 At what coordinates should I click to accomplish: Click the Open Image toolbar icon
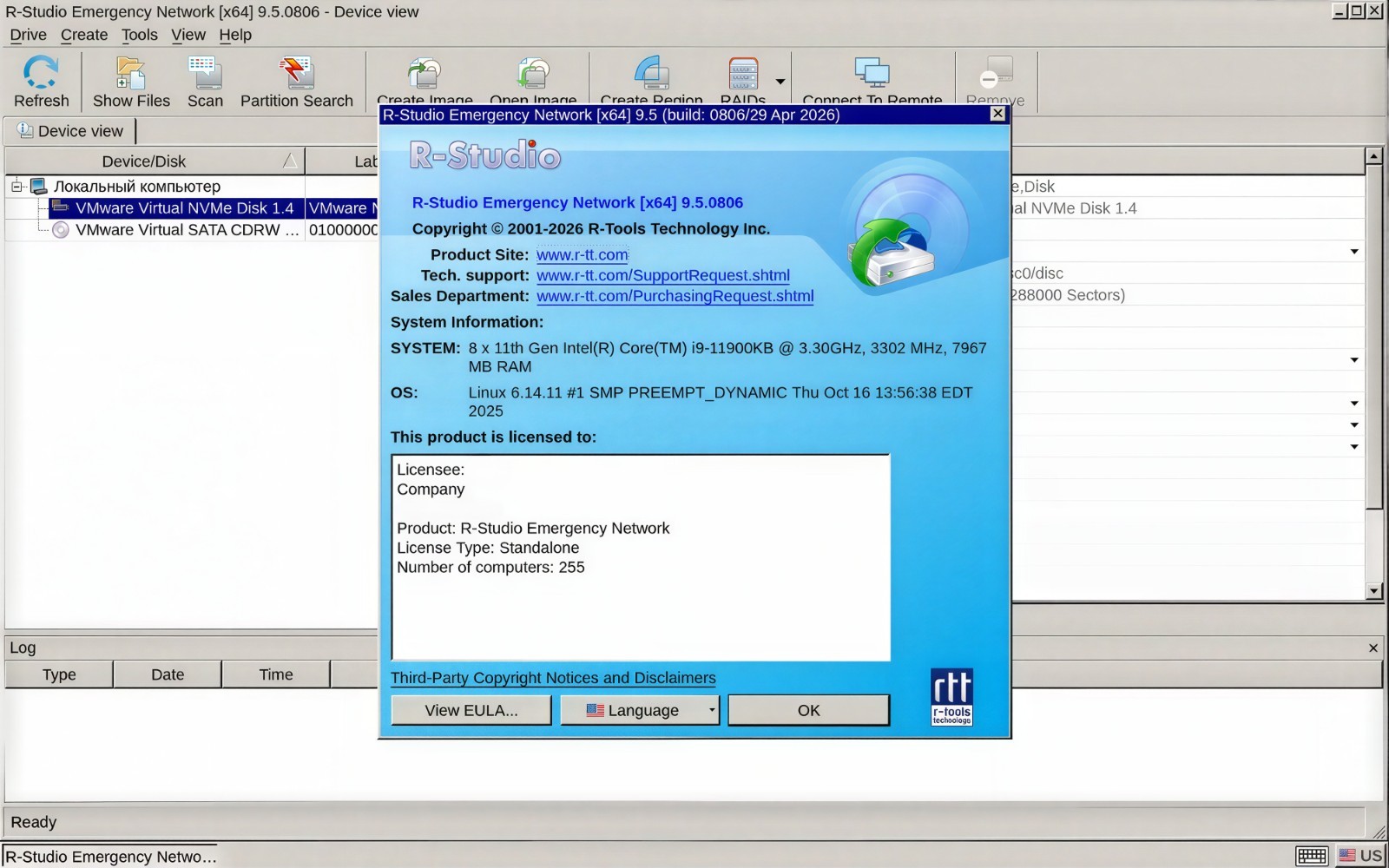tap(533, 73)
